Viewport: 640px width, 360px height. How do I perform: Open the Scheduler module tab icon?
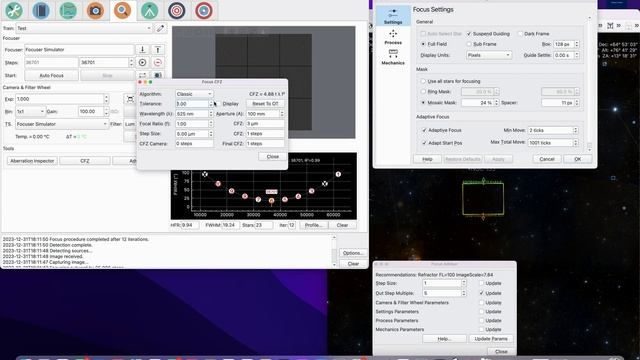pos(41,11)
